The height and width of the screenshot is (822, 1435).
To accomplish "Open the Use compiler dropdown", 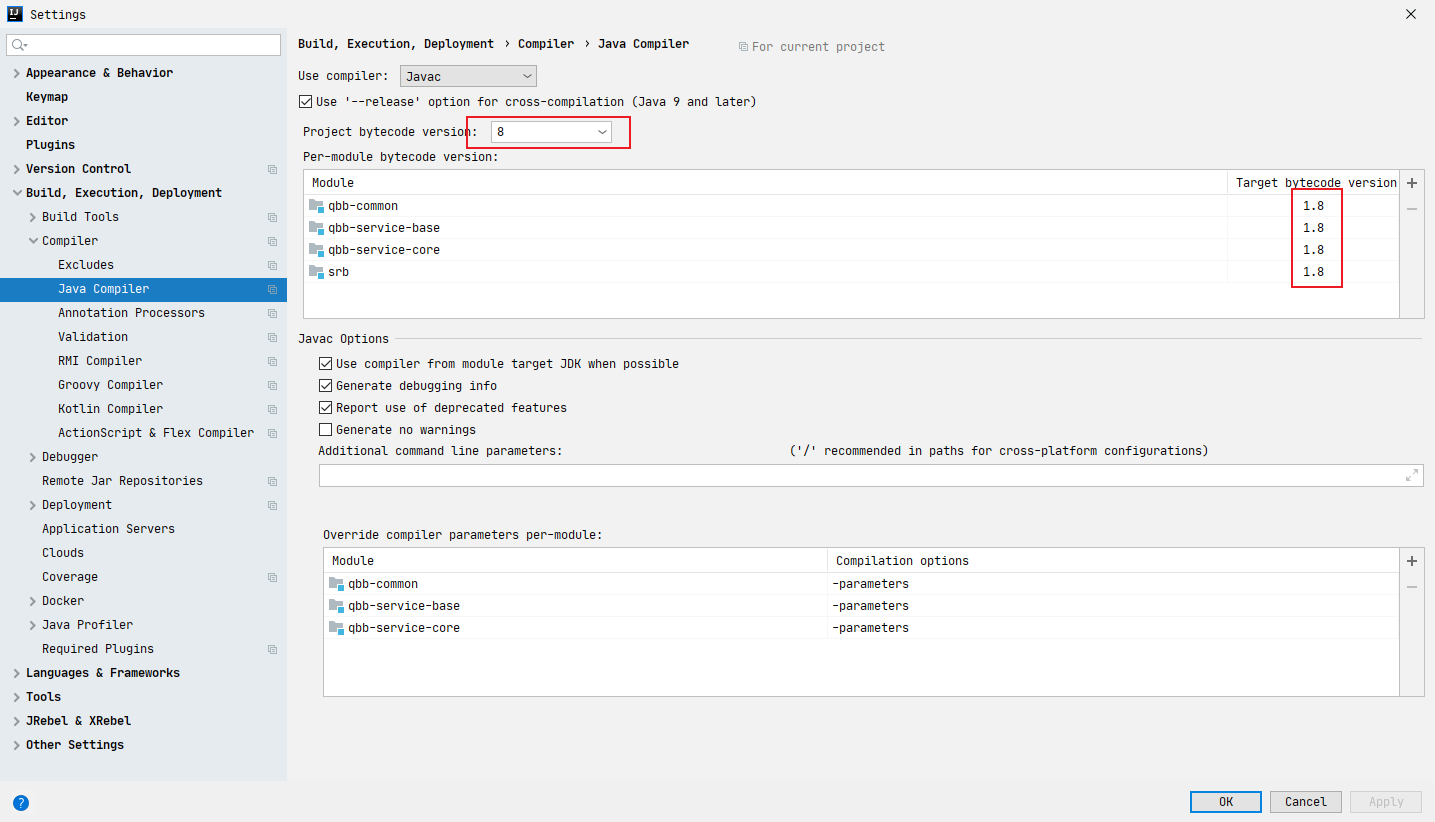I will click(x=468, y=76).
